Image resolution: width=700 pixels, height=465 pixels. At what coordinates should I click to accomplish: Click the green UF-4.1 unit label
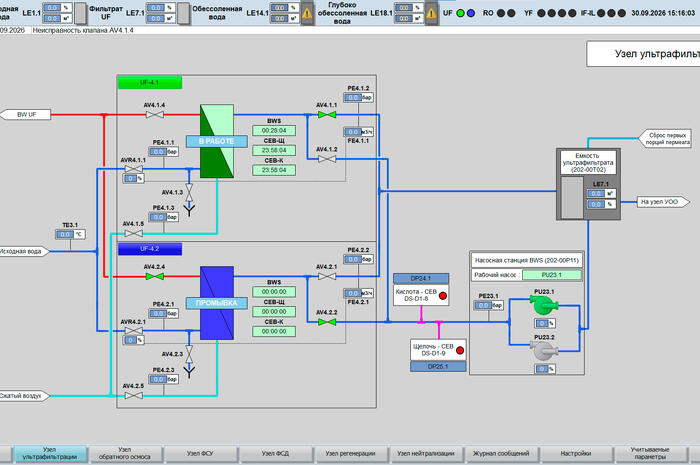coord(150,83)
